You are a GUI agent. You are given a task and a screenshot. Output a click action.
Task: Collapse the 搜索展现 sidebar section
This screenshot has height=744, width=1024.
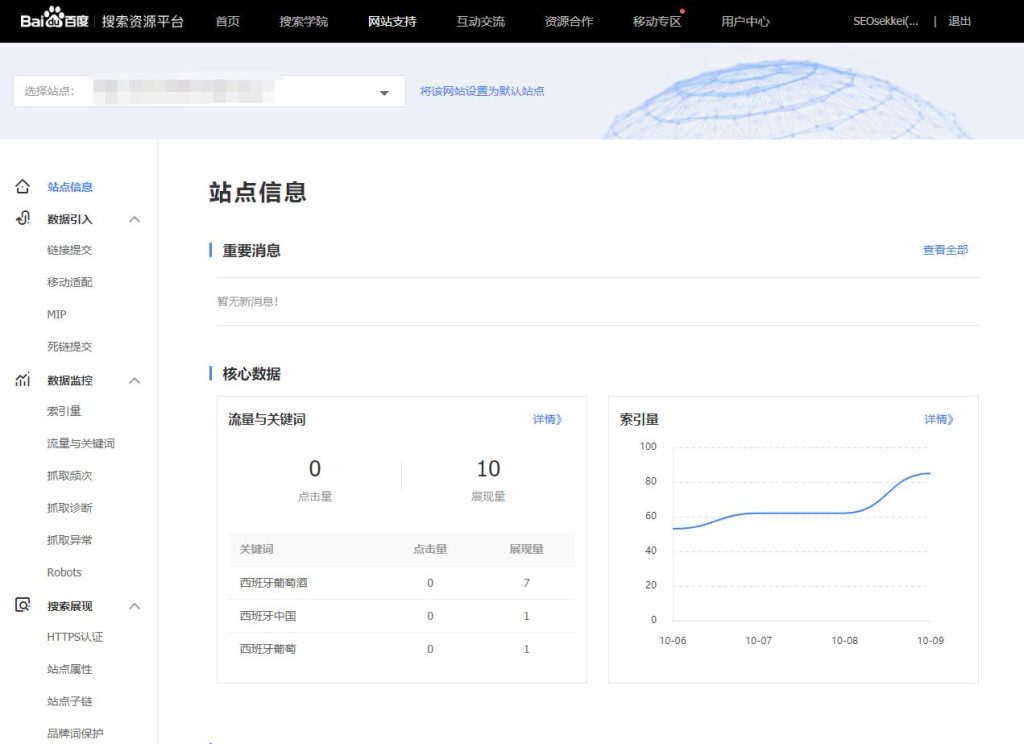point(135,606)
